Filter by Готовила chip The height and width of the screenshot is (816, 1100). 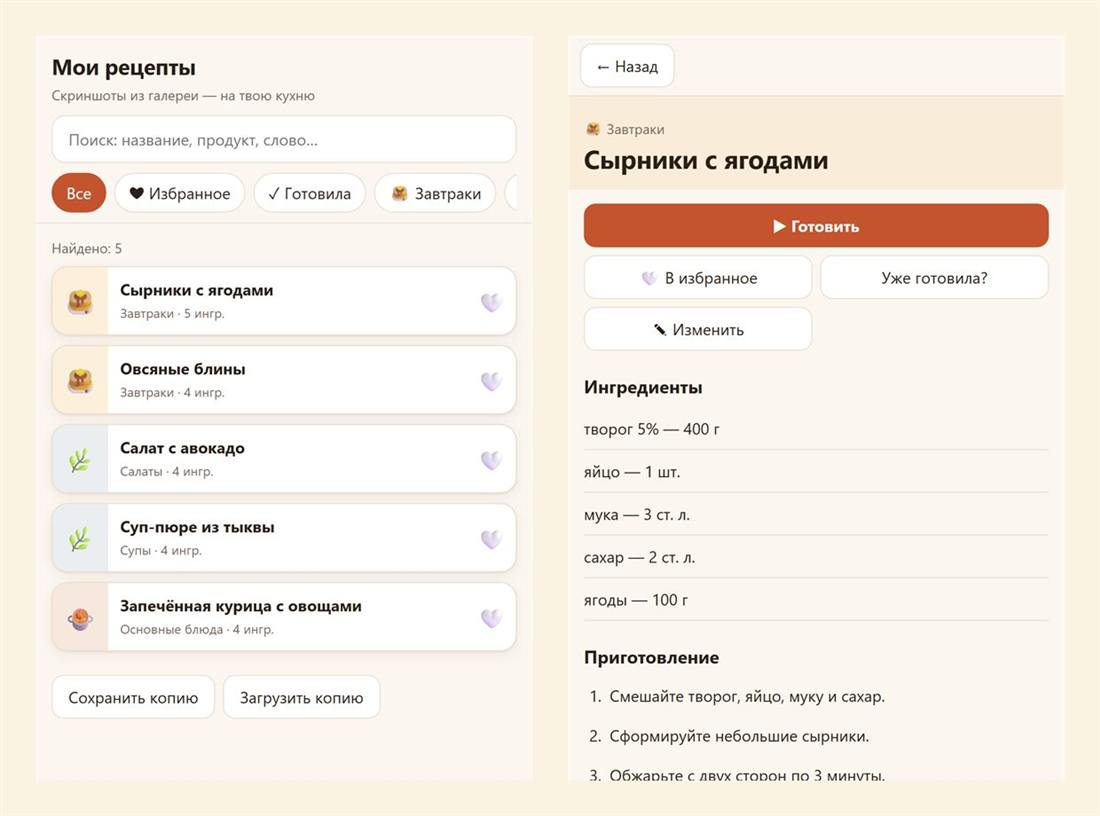point(309,193)
